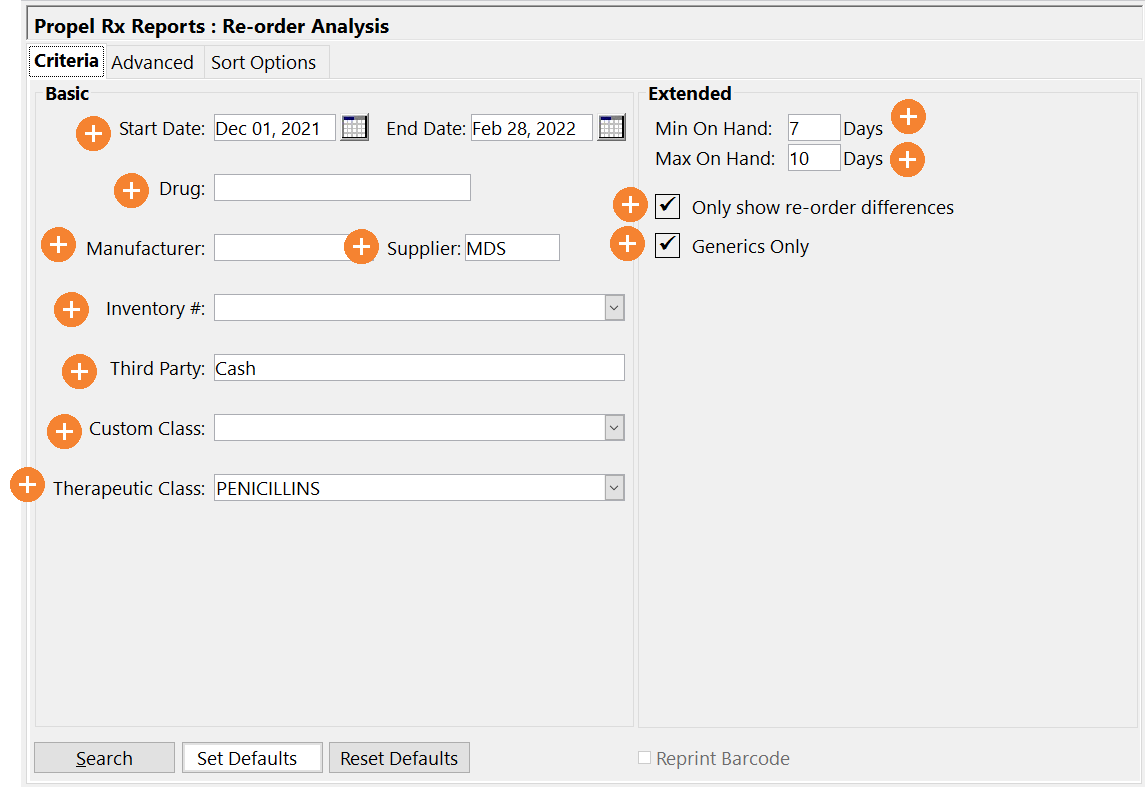Click the plus hotspot next to Min On Hand
Image resolution: width=1145 pixels, height=787 pixels.
tap(908, 117)
